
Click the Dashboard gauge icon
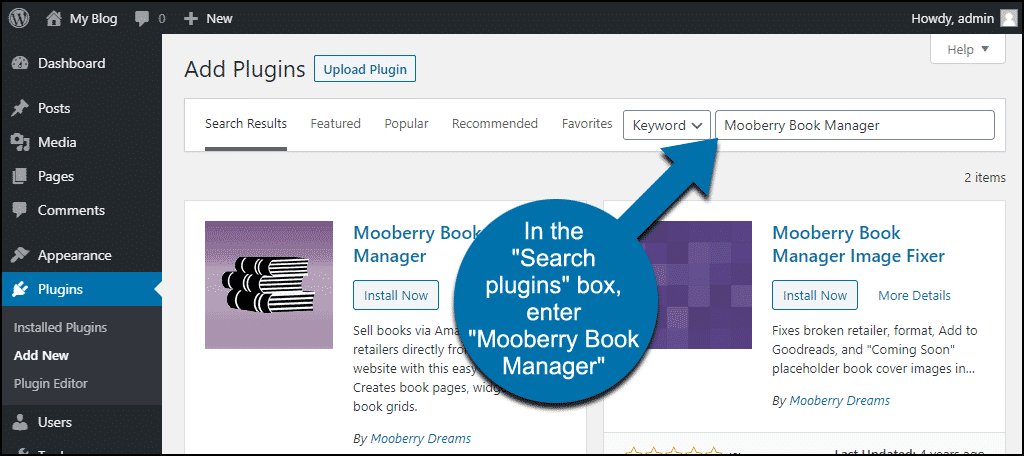click(20, 63)
